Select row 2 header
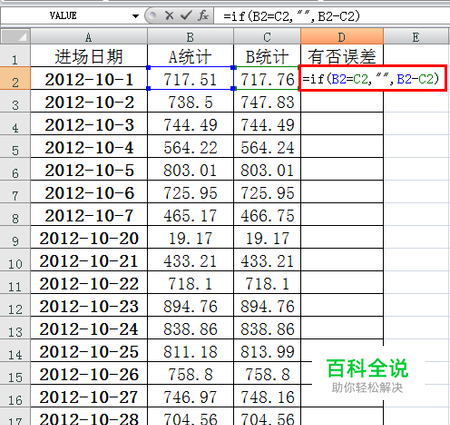This screenshot has height=425, width=450. [15, 78]
